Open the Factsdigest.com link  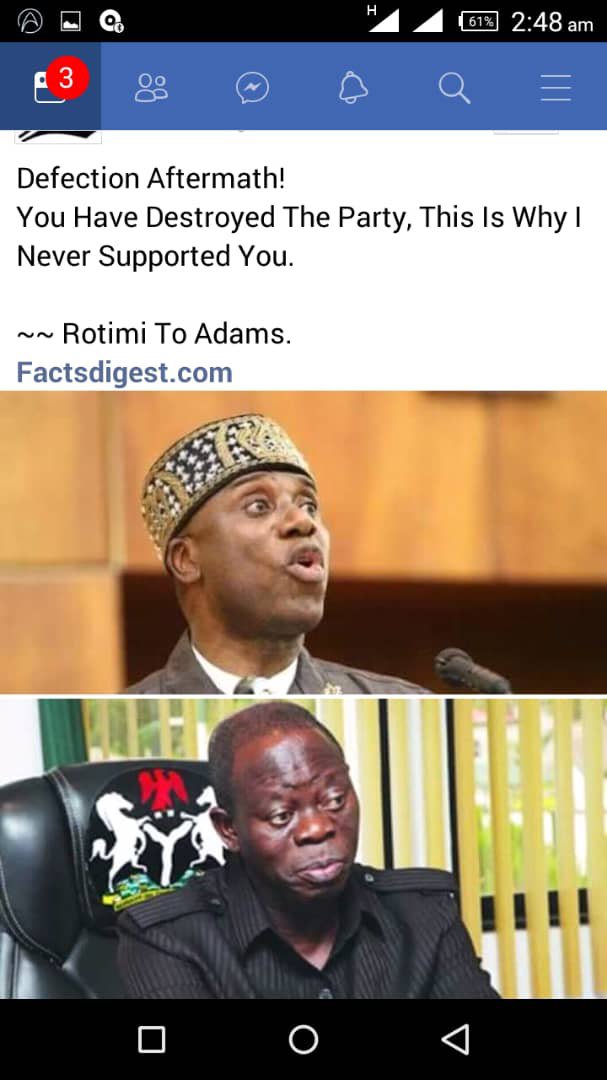coord(125,373)
